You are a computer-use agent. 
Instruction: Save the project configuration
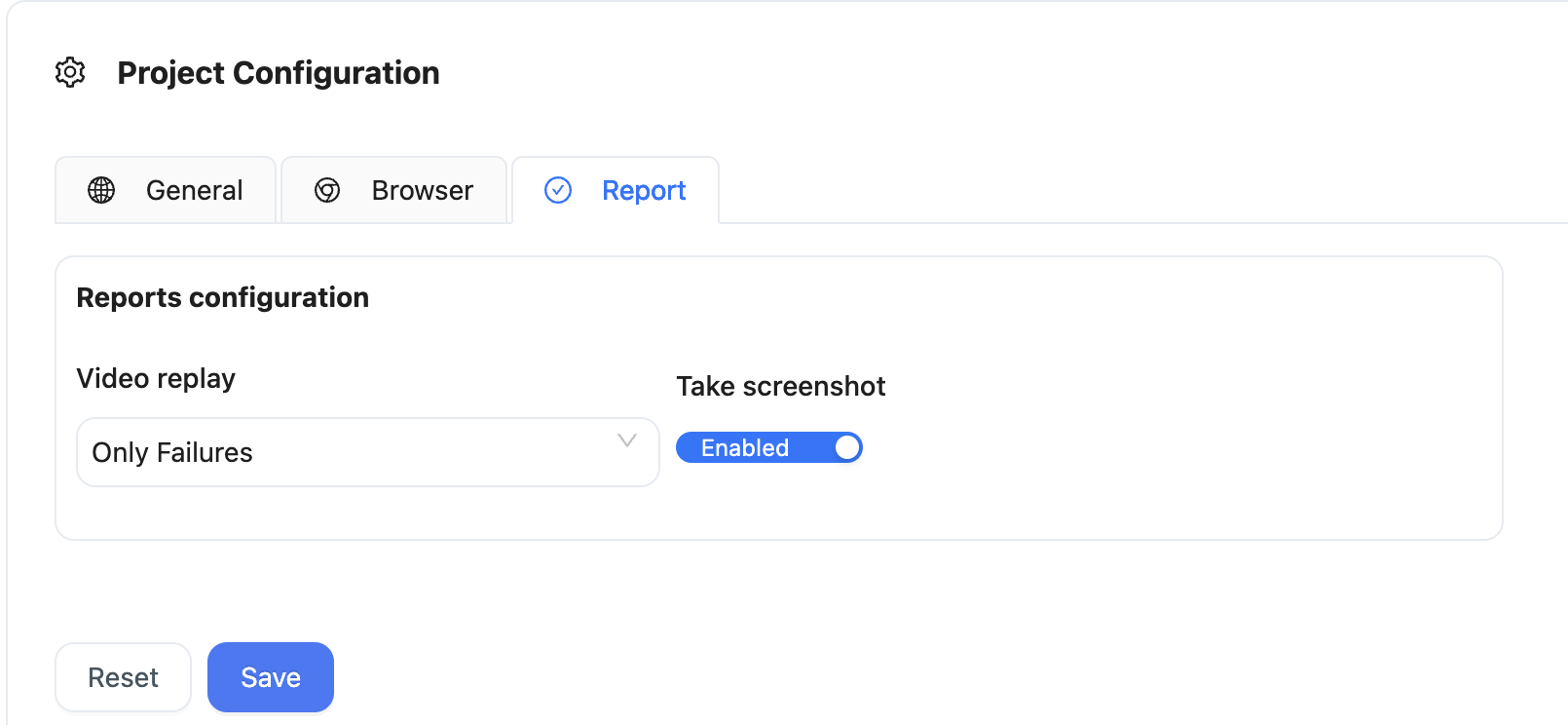point(271,677)
